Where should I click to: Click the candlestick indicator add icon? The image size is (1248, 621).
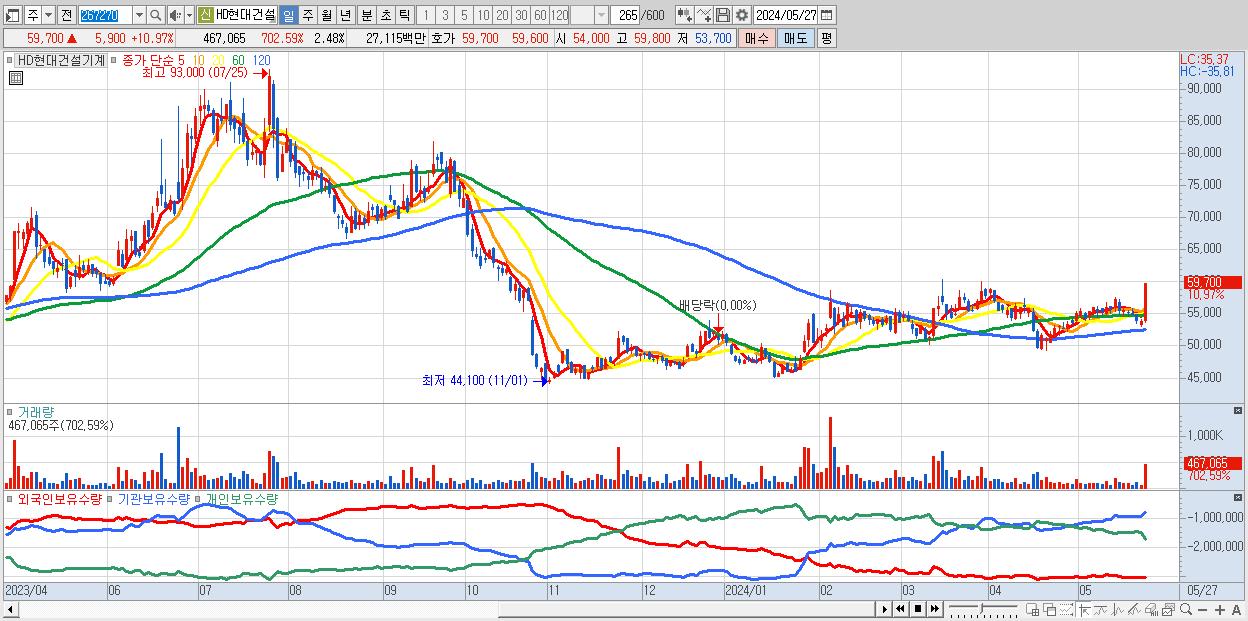[x=685, y=15]
